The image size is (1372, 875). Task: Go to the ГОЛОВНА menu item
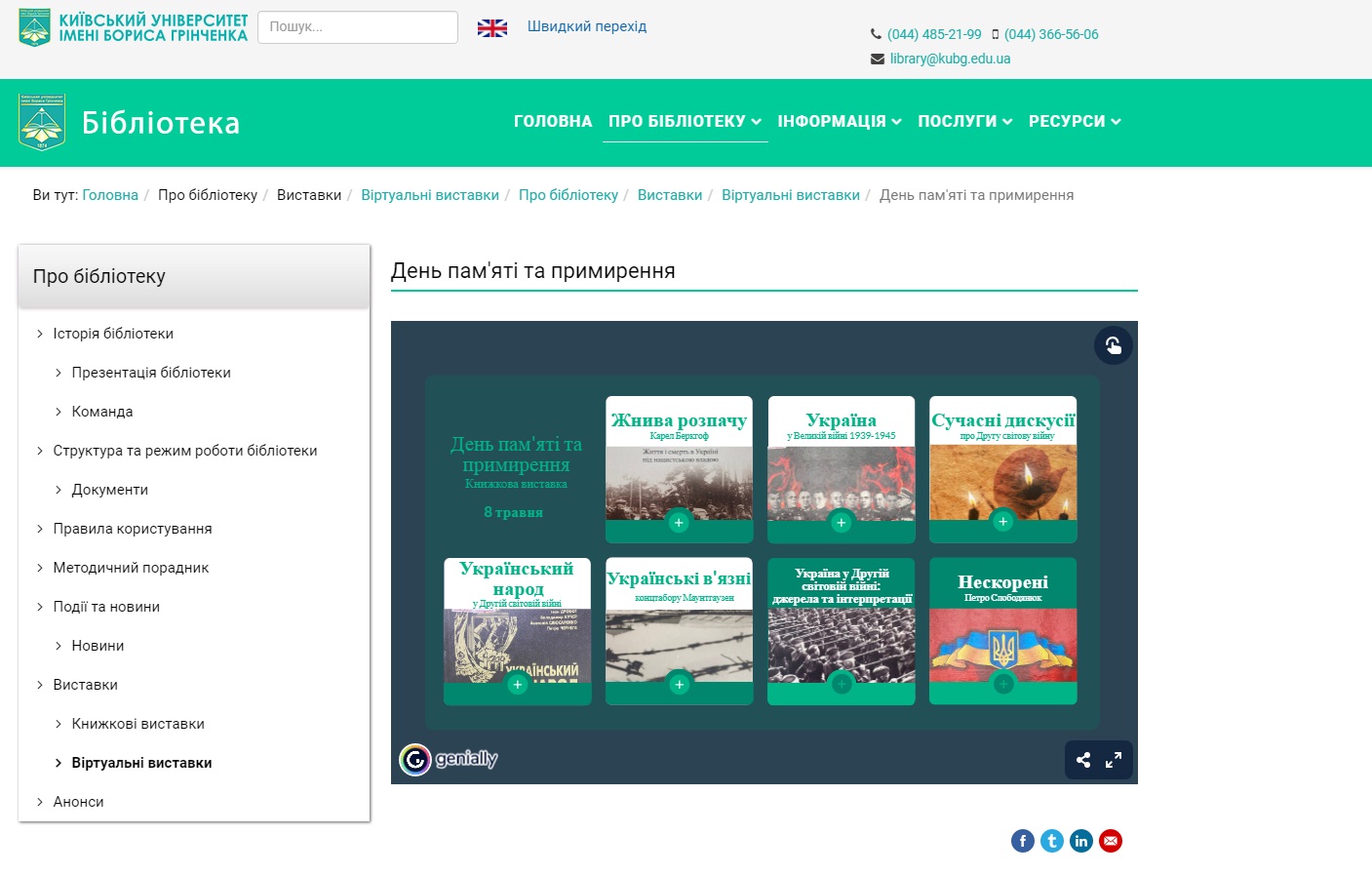pyautogui.click(x=553, y=121)
